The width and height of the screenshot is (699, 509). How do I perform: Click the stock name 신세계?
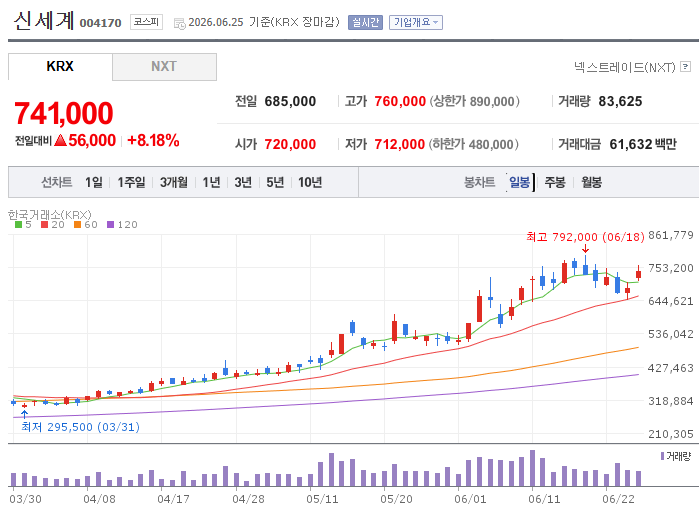point(44,21)
